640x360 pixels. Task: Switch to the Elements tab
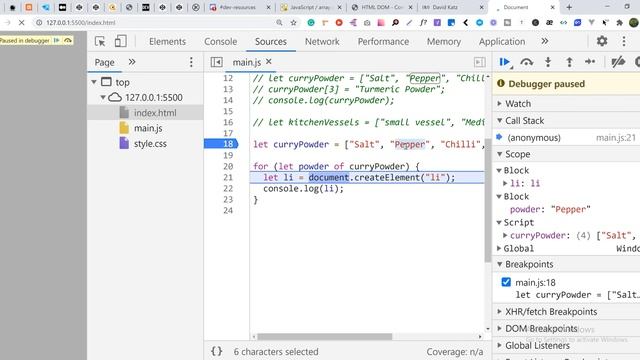click(167, 41)
